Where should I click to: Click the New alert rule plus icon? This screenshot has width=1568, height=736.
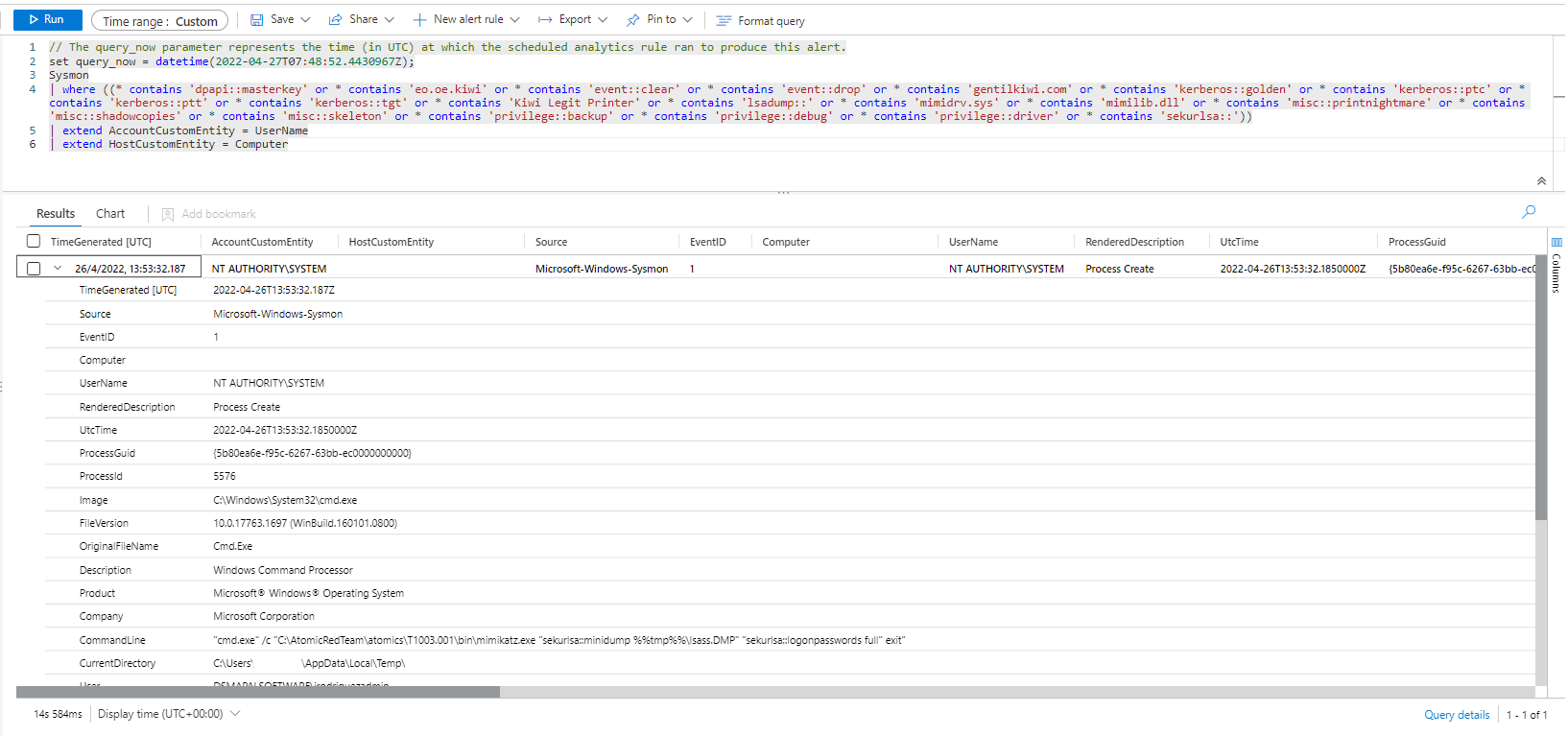click(x=419, y=20)
